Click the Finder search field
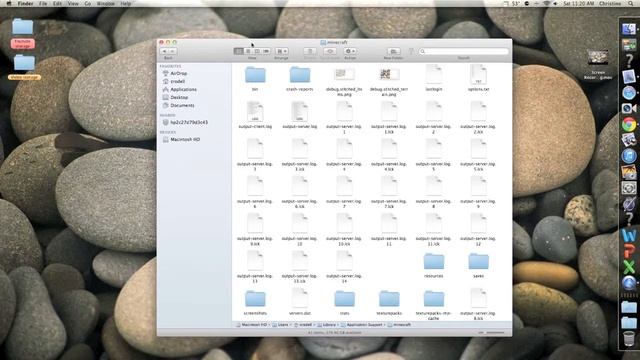This screenshot has width=640, height=360. tap(464, 51)
